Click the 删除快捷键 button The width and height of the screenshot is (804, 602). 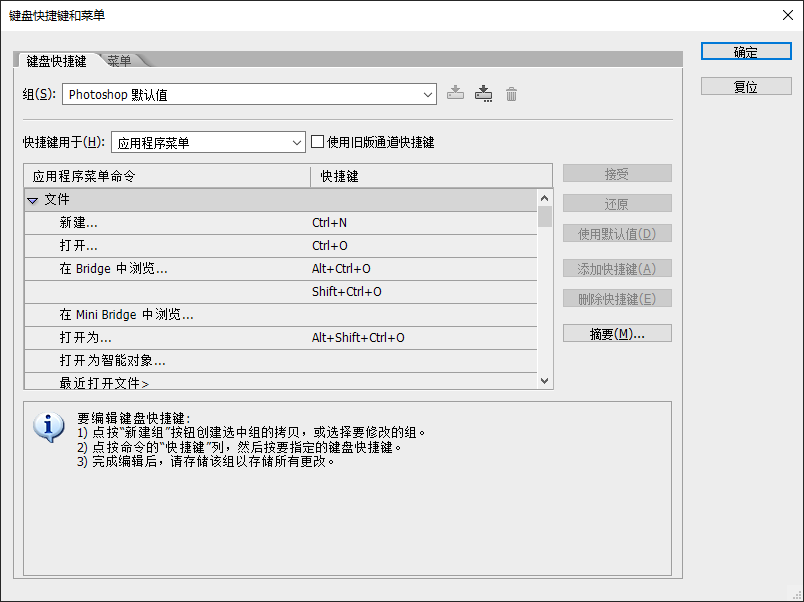617,298
